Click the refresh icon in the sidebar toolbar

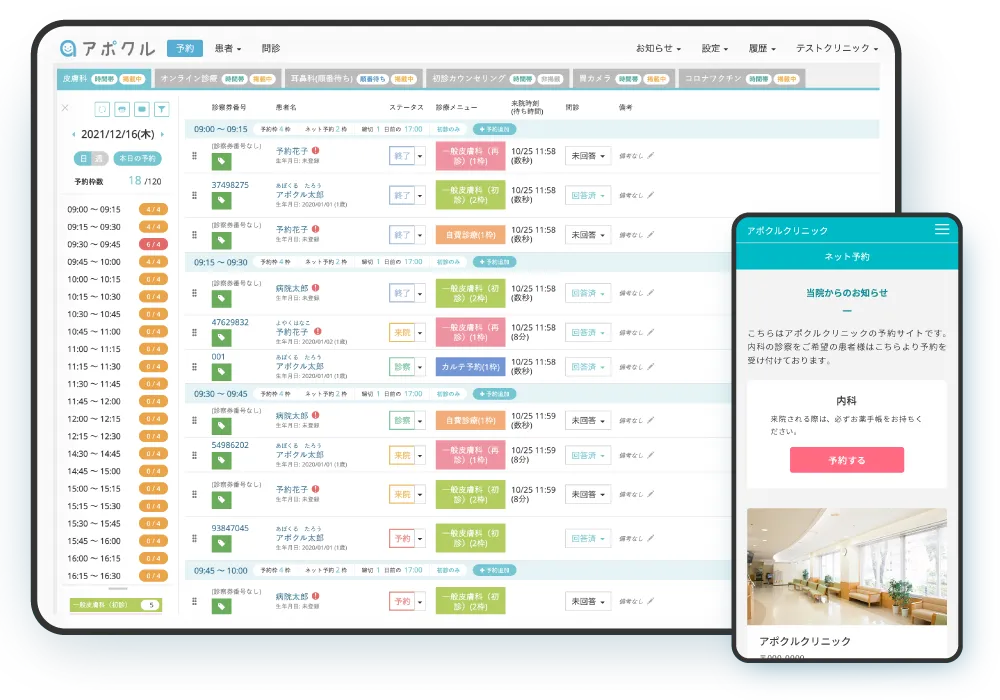(x=101, y=109)
